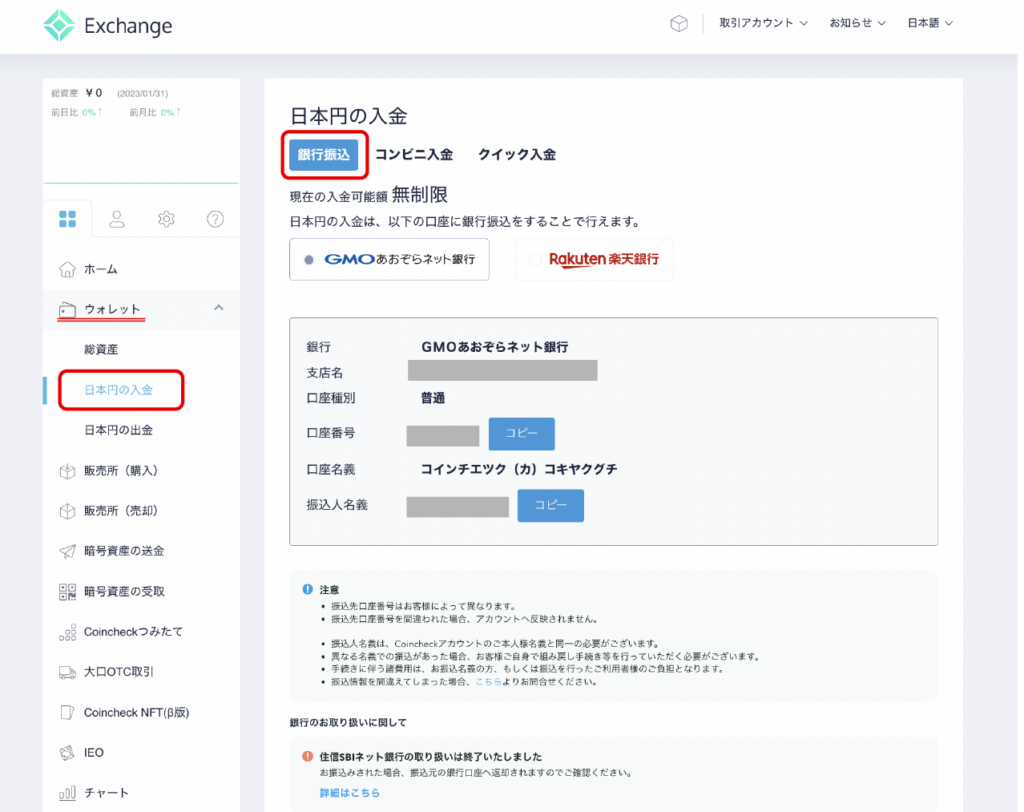Screen dimensions: 1024x812
Task: Open the 日本語 language dropdown
Action: click(x=930, y=24)
